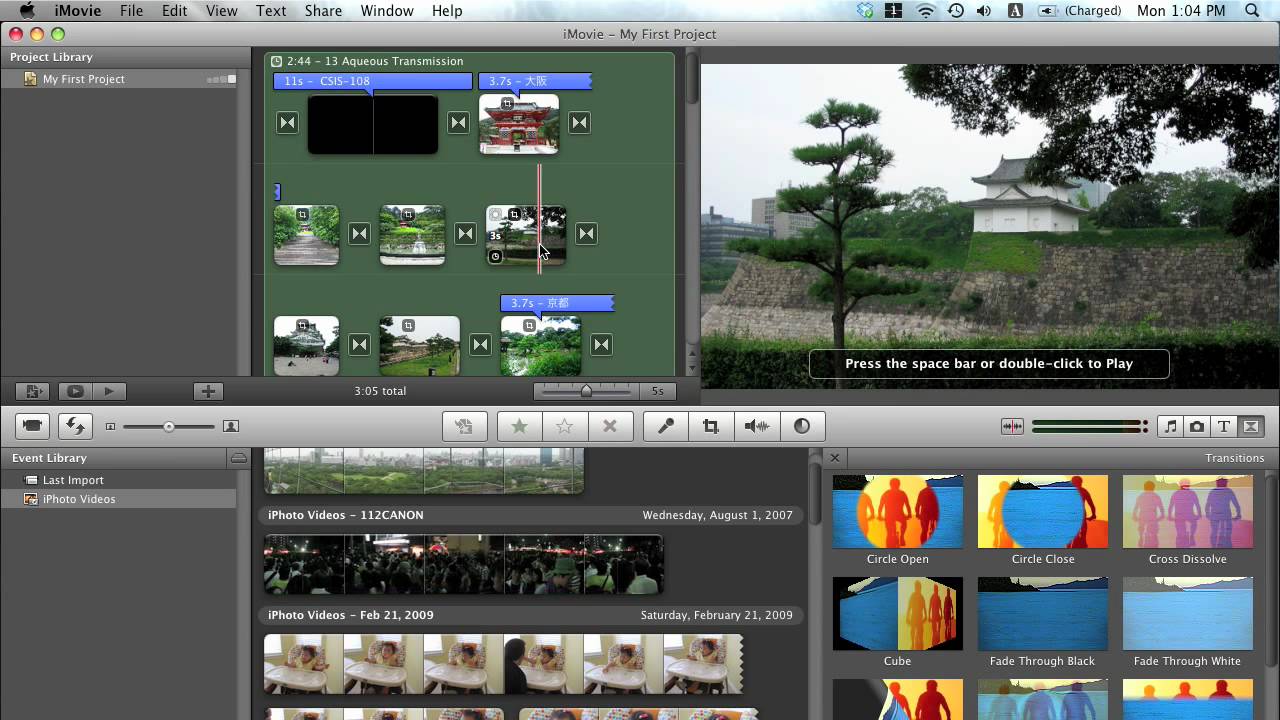Click the project library filmstrip button
1280x720 pixels.
click(33, 391)
